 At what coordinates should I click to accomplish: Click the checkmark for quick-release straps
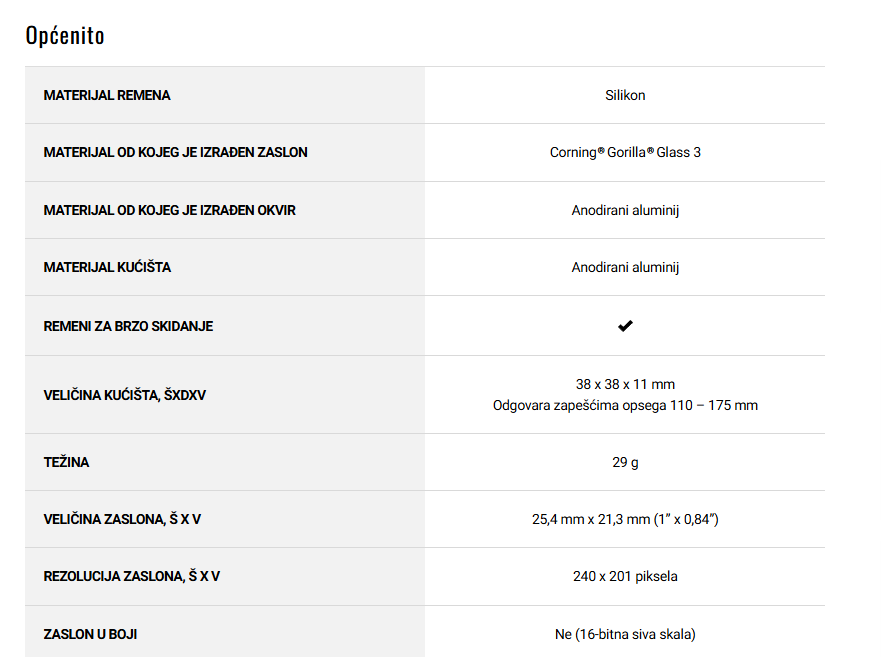(625, 326)
